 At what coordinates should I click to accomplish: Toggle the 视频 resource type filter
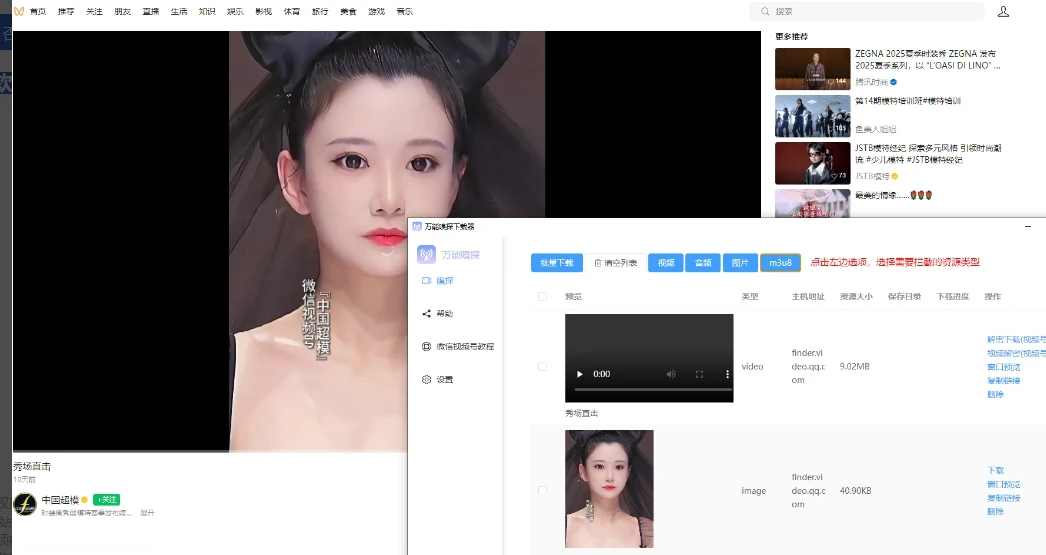click(x=666, y=263)
